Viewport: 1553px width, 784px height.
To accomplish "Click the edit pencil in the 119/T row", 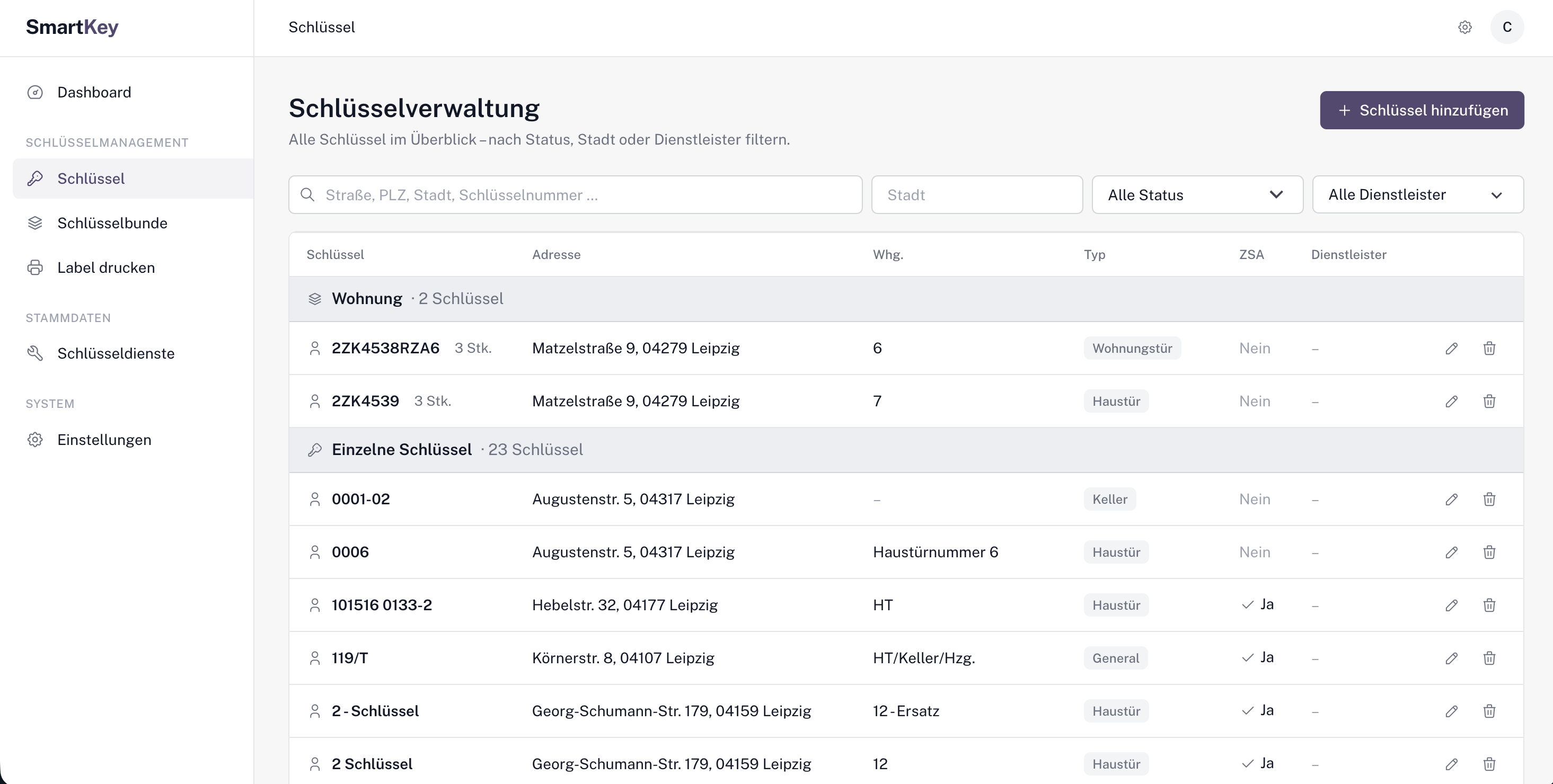I will 1451,658.
